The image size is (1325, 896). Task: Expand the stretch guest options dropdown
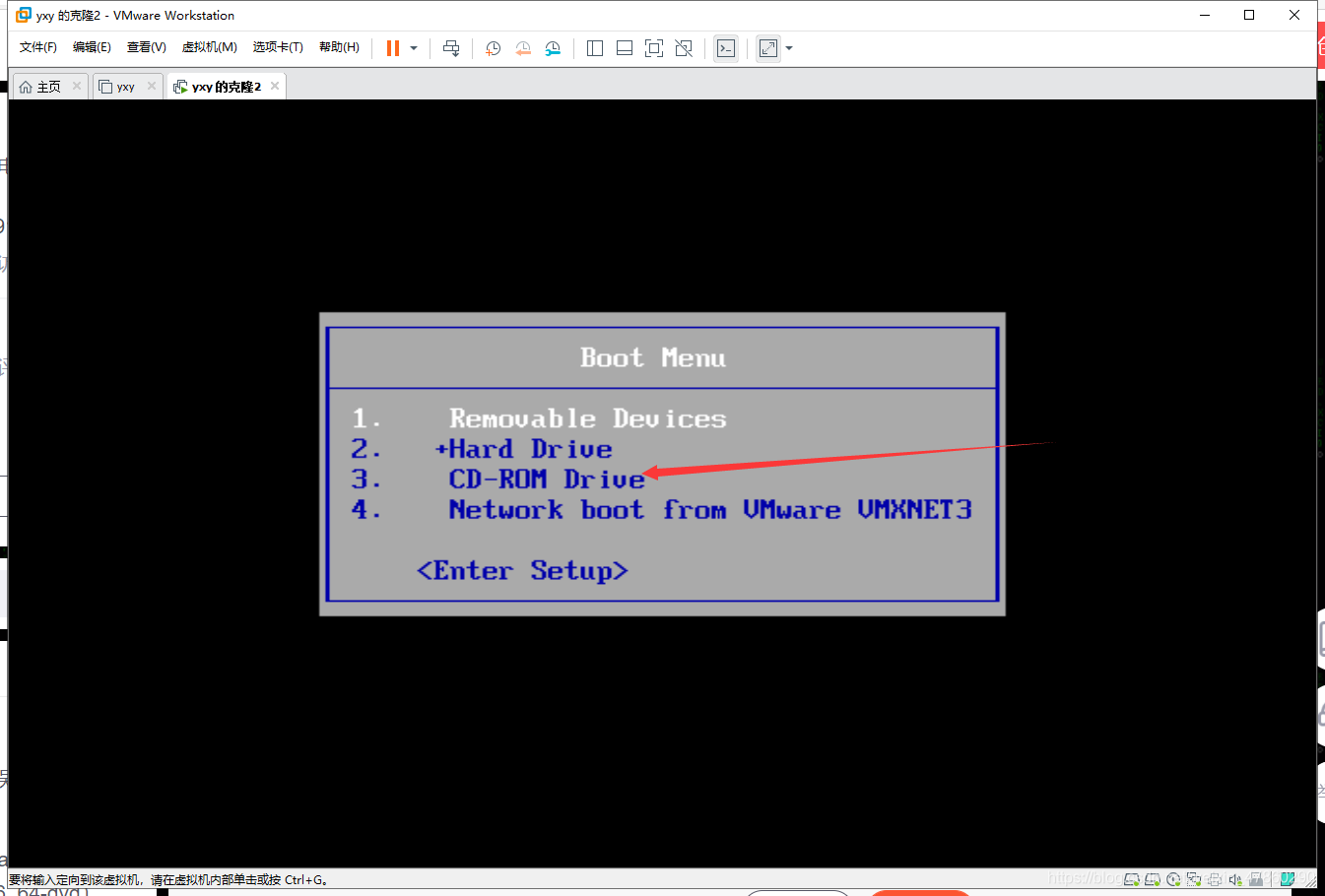click(x=789, y=48)
